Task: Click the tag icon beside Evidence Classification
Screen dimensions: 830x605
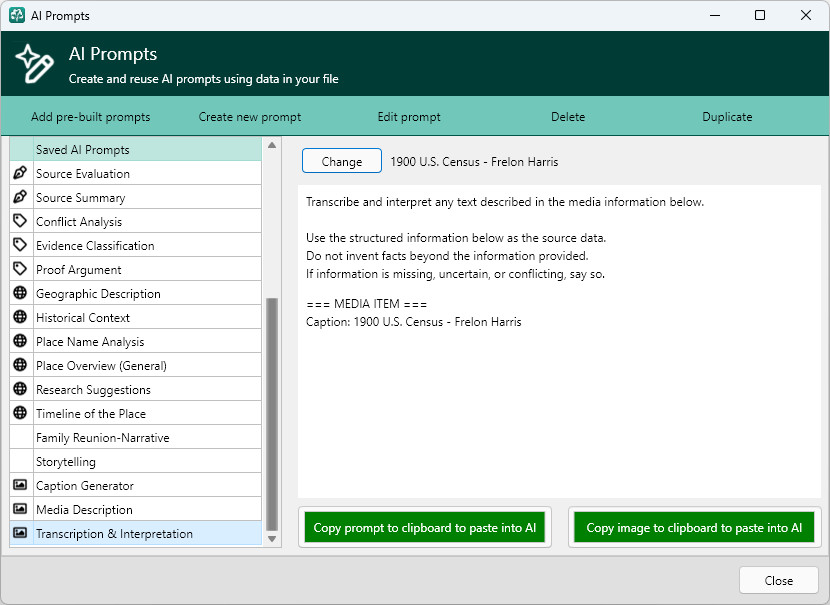Action: coord(20,245)
